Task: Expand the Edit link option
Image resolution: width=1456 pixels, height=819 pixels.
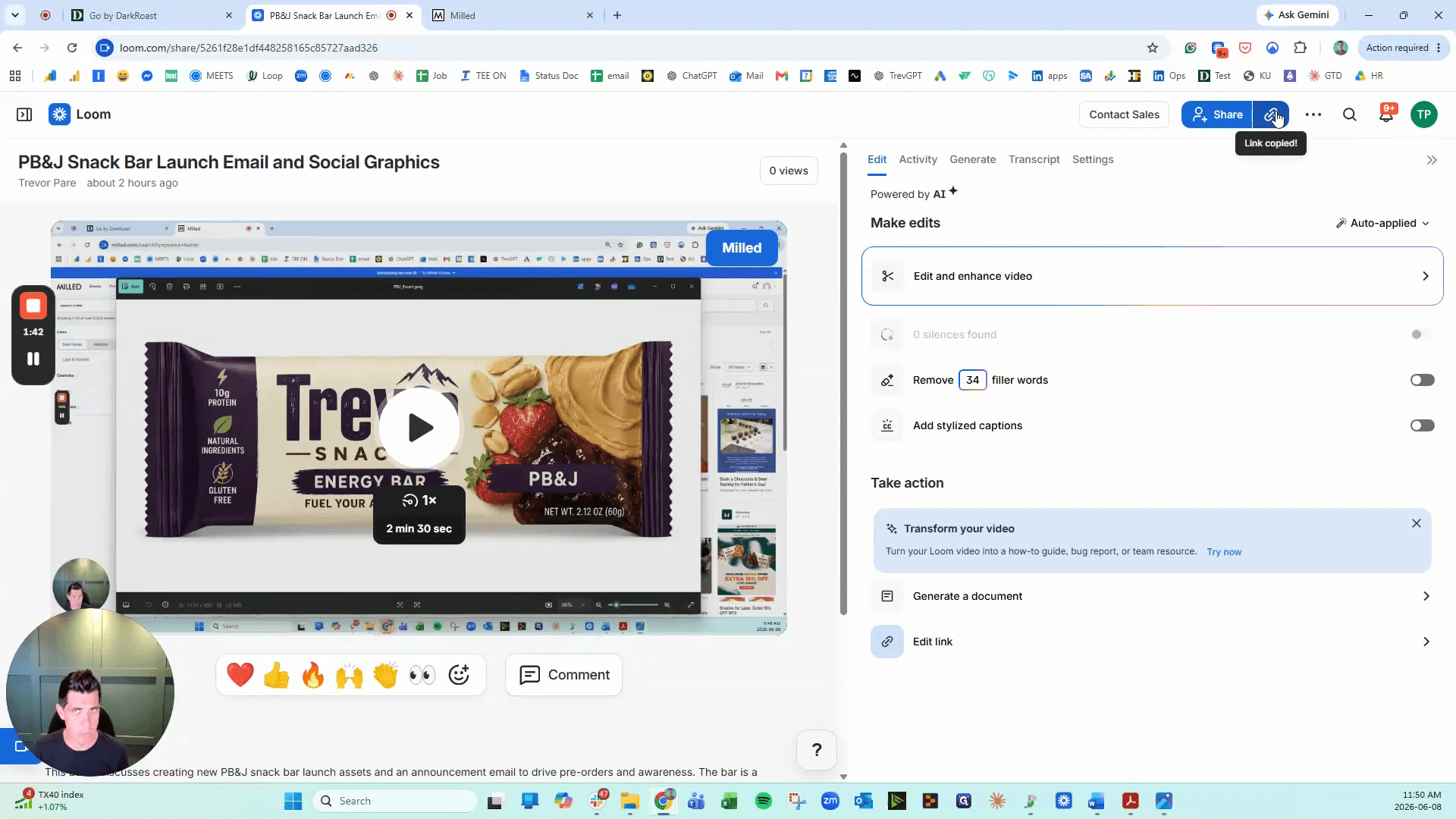Action: coord(1152,642)
